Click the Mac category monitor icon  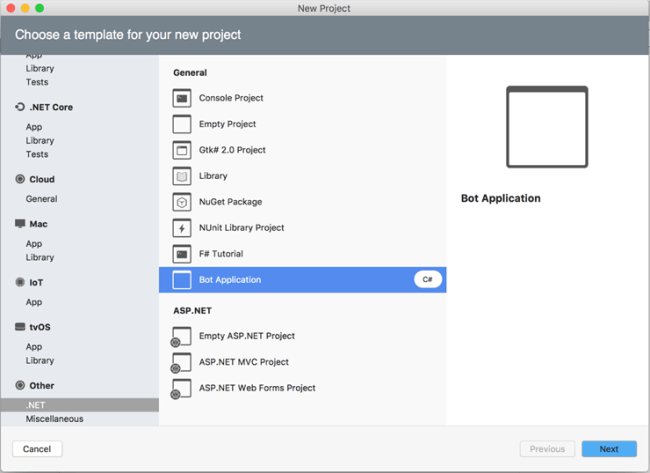point(20,224)
